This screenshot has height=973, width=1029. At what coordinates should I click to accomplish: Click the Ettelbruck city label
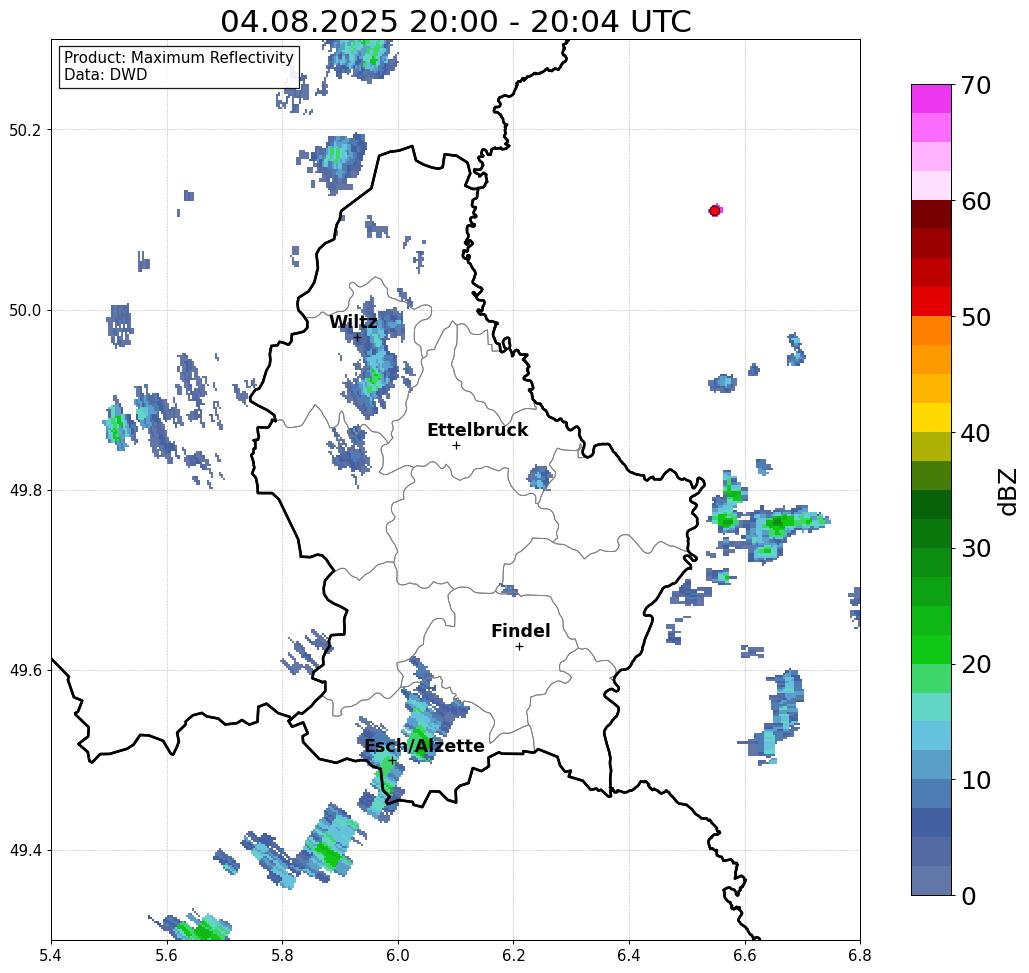point(477,430)
